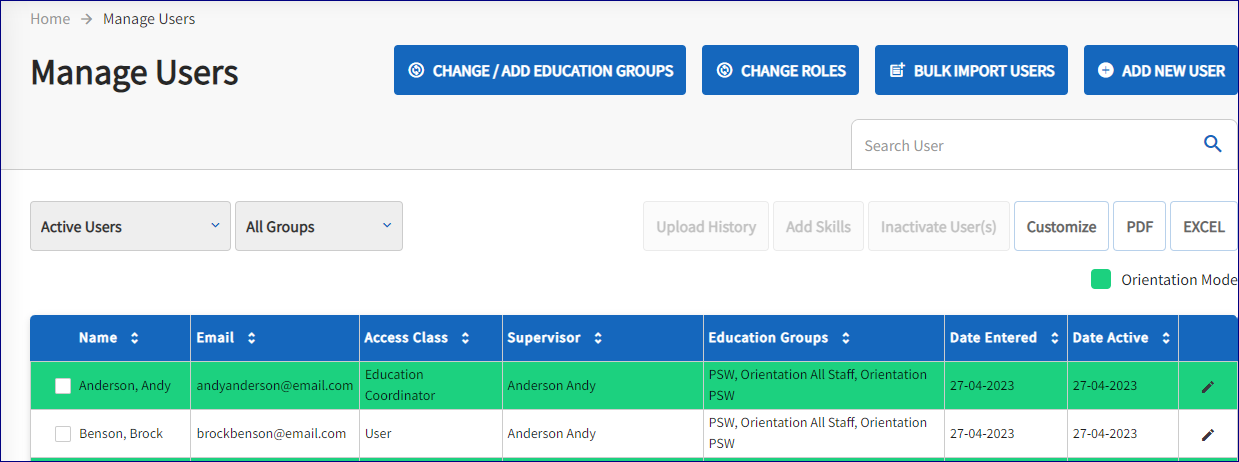Sort by Date Active column arrows
This screenshot has width=1239, height=462.
[1166, 338]
